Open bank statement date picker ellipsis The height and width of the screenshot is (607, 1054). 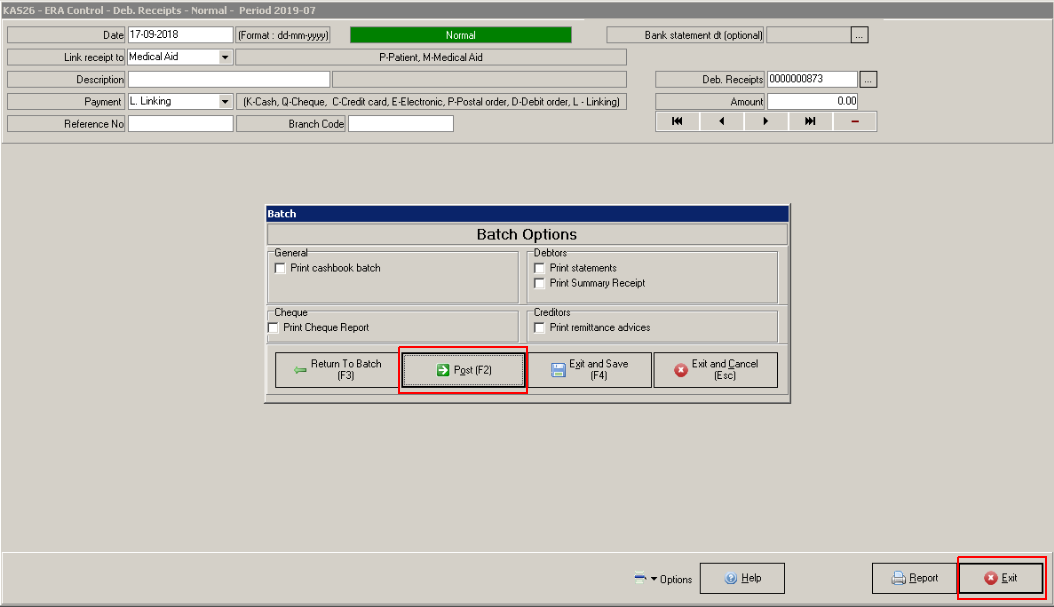point(859,35)
